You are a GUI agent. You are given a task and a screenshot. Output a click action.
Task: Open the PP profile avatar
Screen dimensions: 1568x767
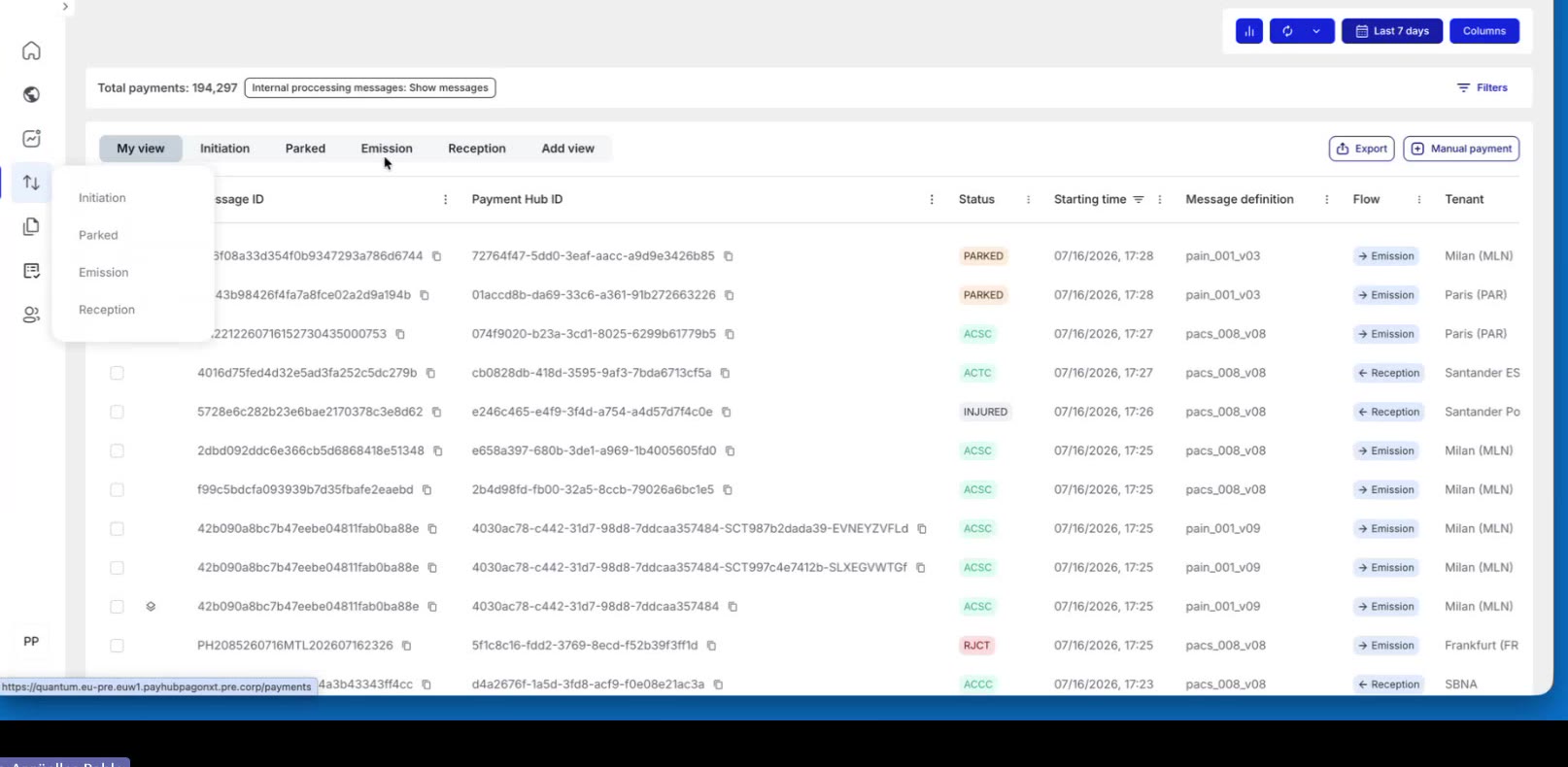pos(31,641)
